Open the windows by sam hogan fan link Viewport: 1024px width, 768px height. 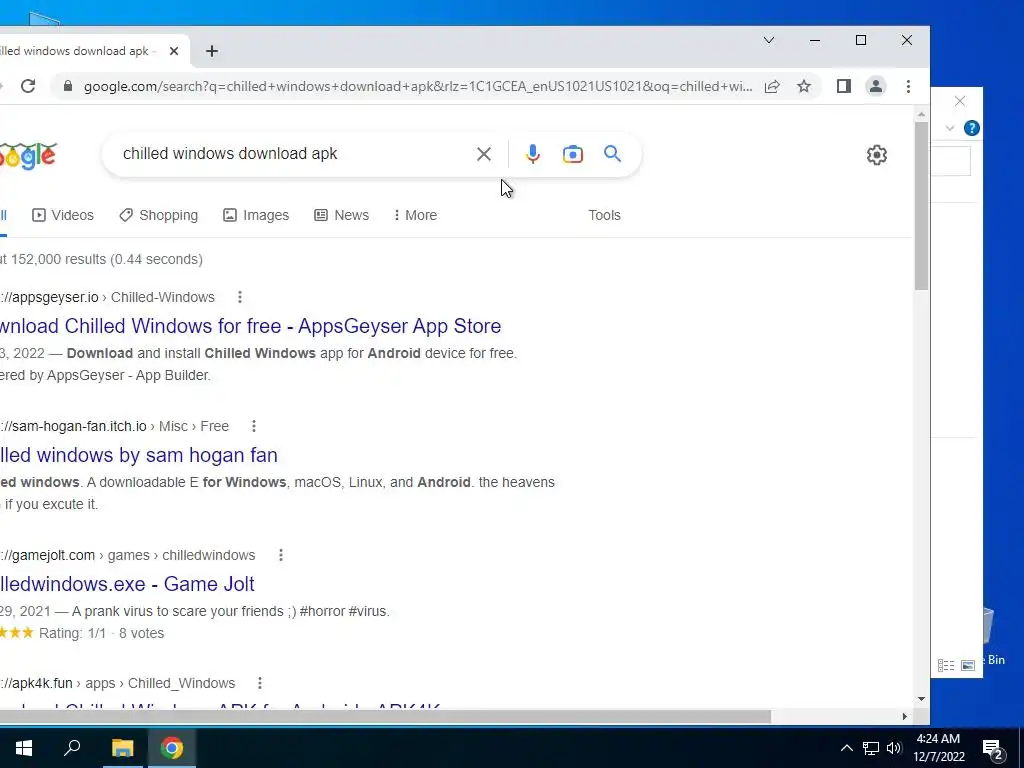coord(139,455)
